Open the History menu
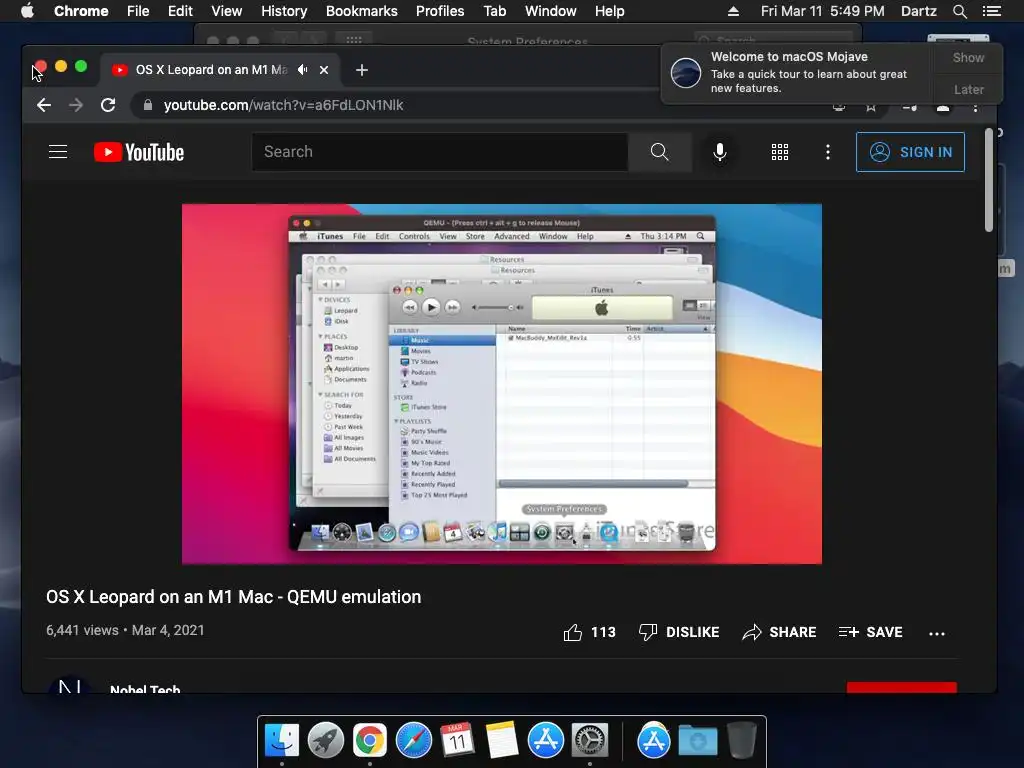The height and width of the screenshot is (768, 1024). click(x=284, y=11)
